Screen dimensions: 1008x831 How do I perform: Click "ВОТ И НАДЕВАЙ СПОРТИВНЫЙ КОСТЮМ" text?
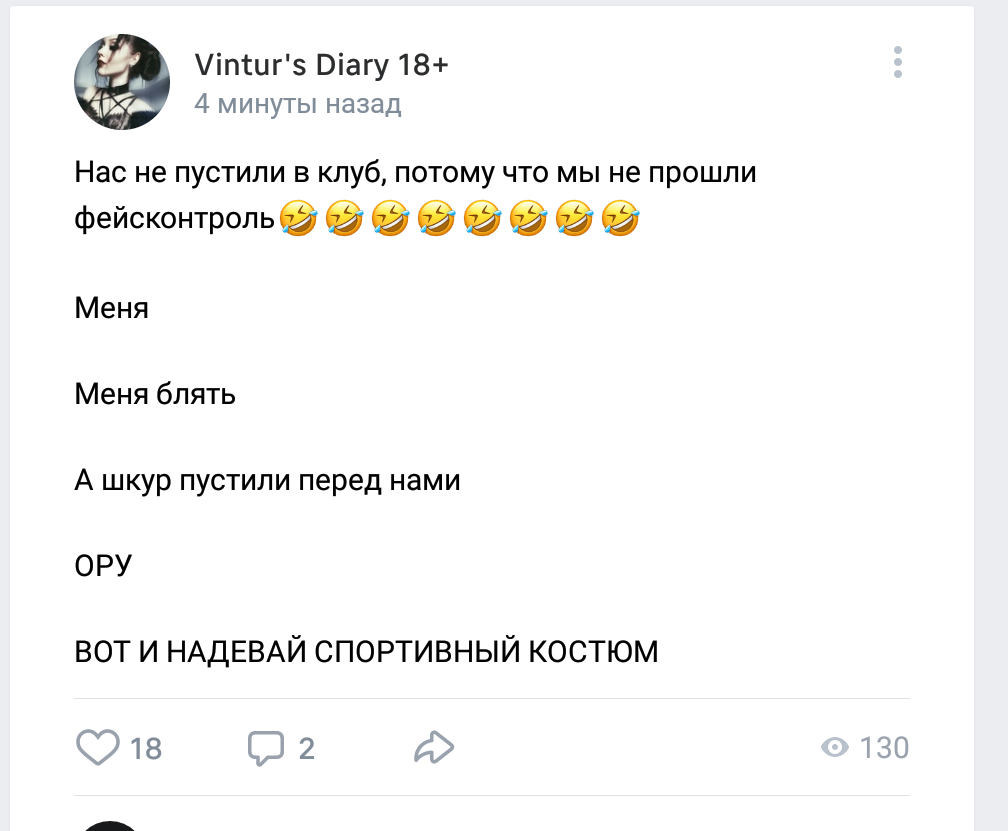[366, 652]
